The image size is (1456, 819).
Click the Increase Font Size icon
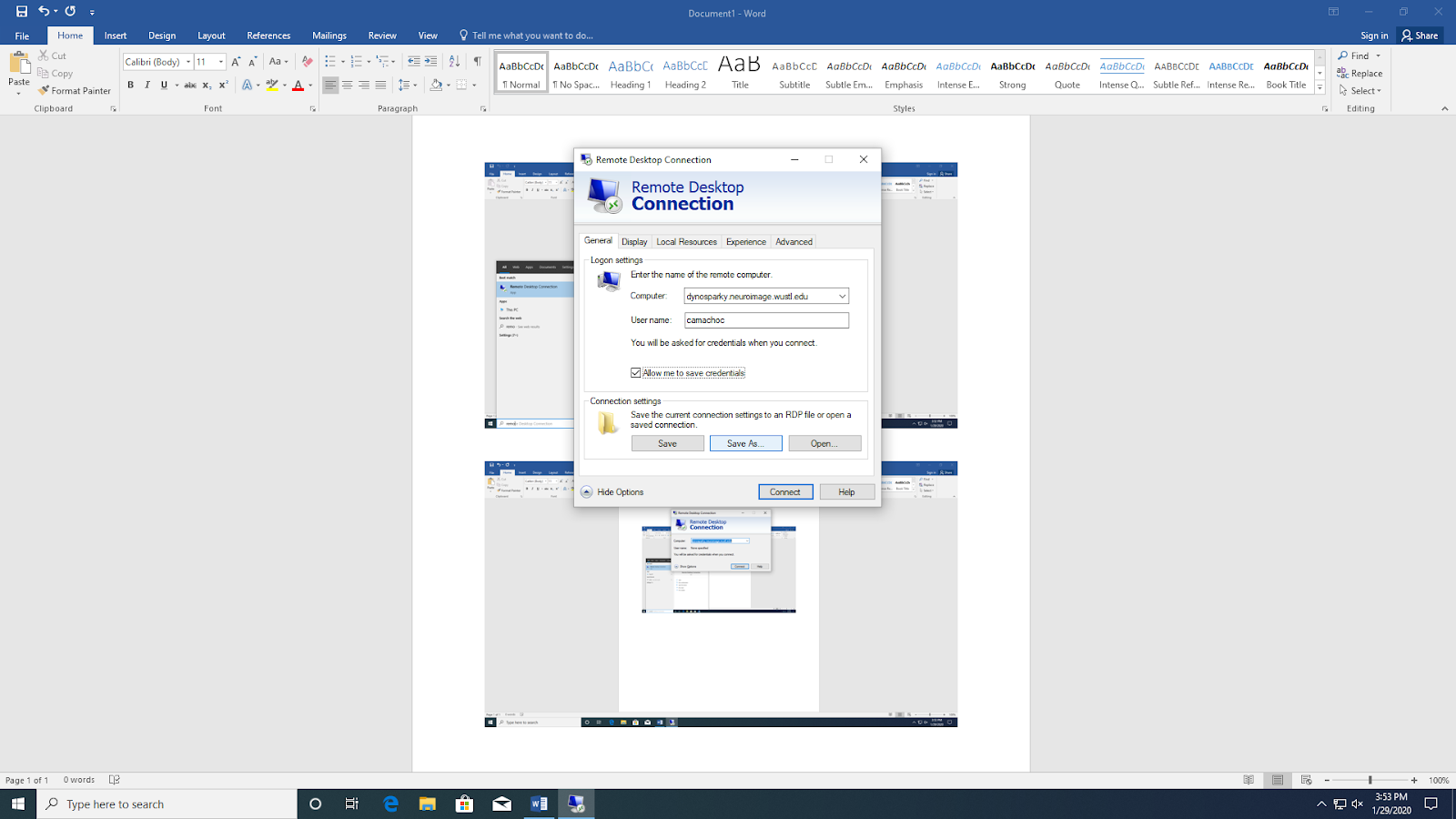point(236,62)
